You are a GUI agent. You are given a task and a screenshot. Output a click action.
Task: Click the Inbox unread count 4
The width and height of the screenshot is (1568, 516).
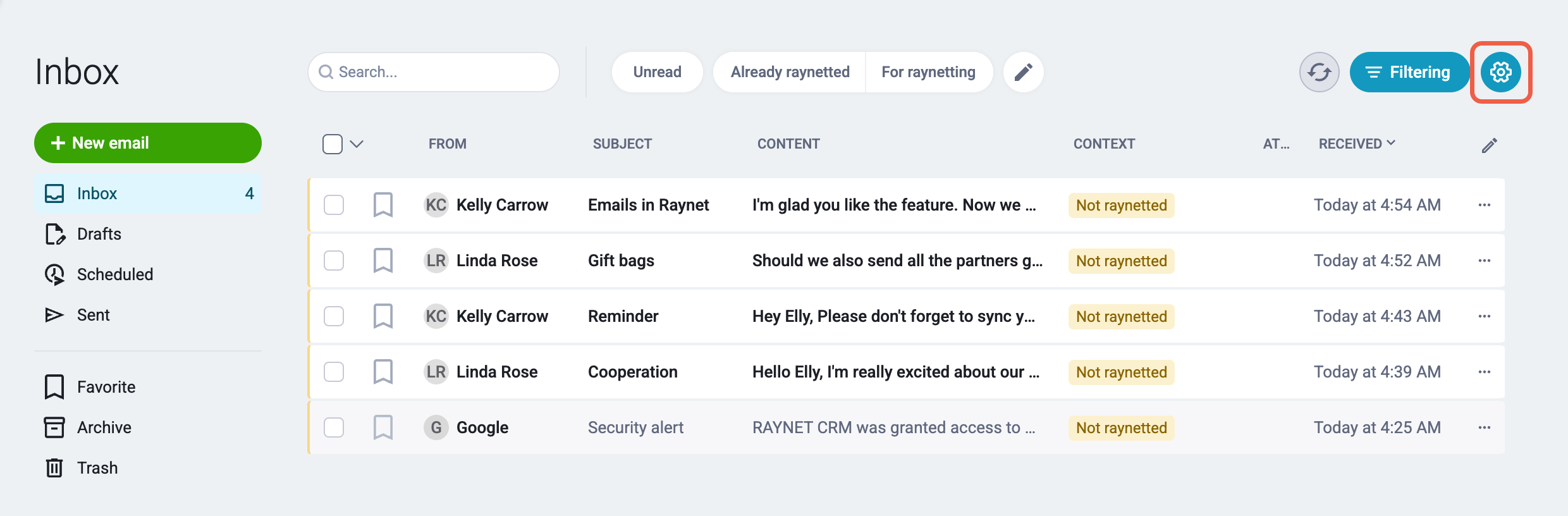click(249, 193)
